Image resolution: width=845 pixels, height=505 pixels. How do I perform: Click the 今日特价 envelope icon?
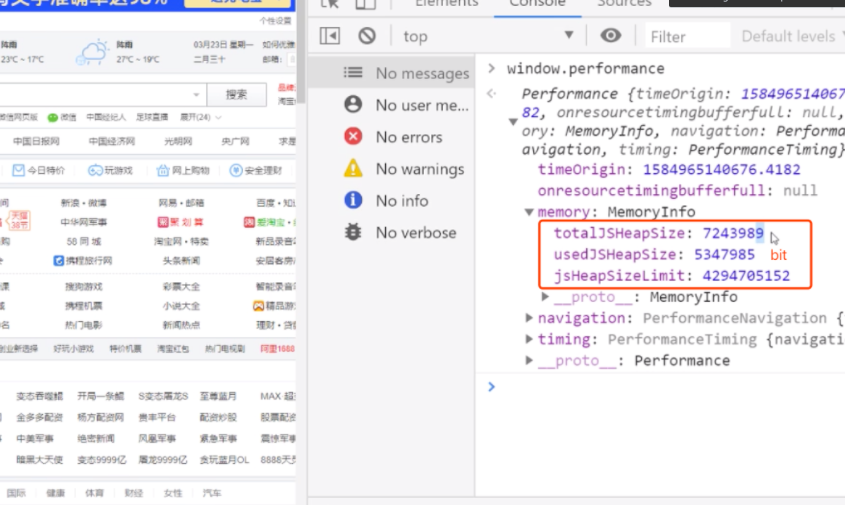18,170
